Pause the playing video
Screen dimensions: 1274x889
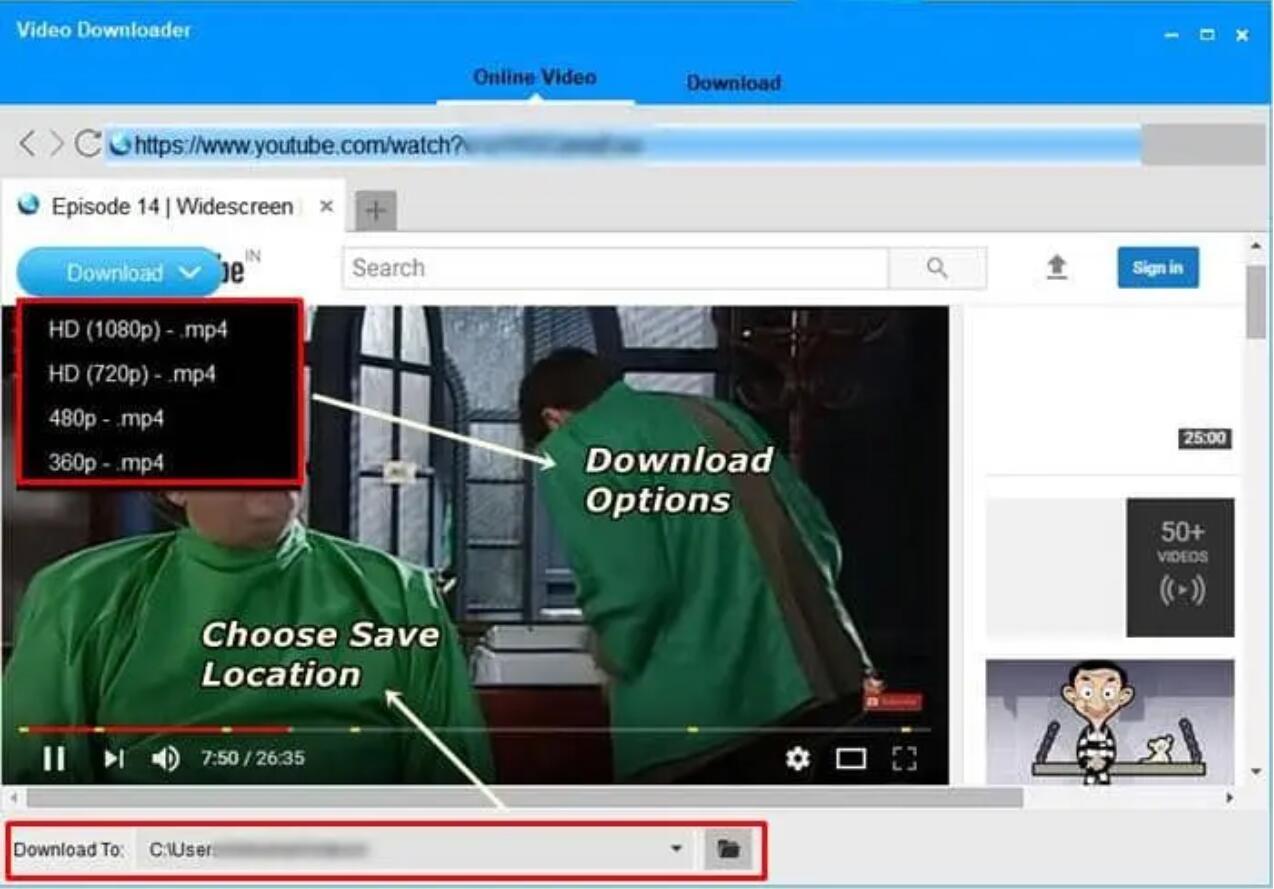point(54,759)
